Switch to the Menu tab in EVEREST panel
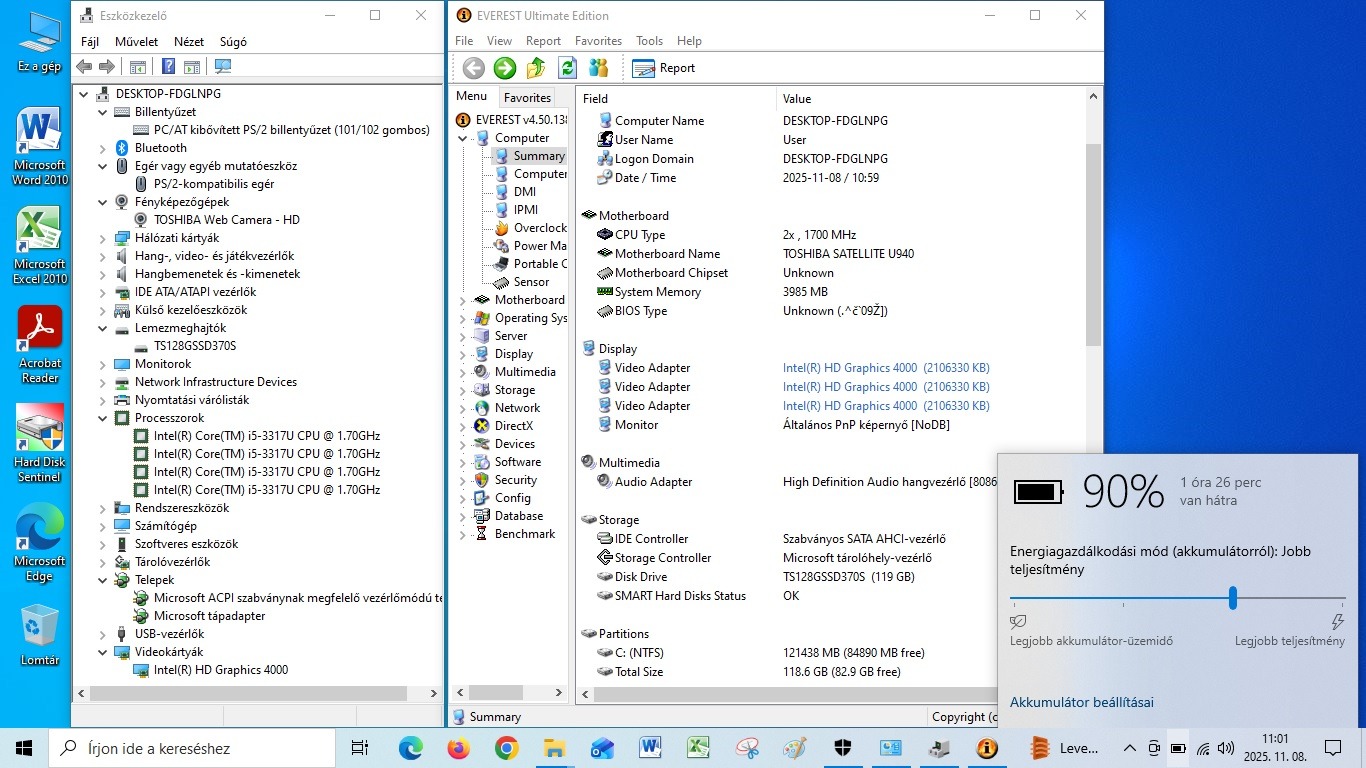 click(471, 96)
